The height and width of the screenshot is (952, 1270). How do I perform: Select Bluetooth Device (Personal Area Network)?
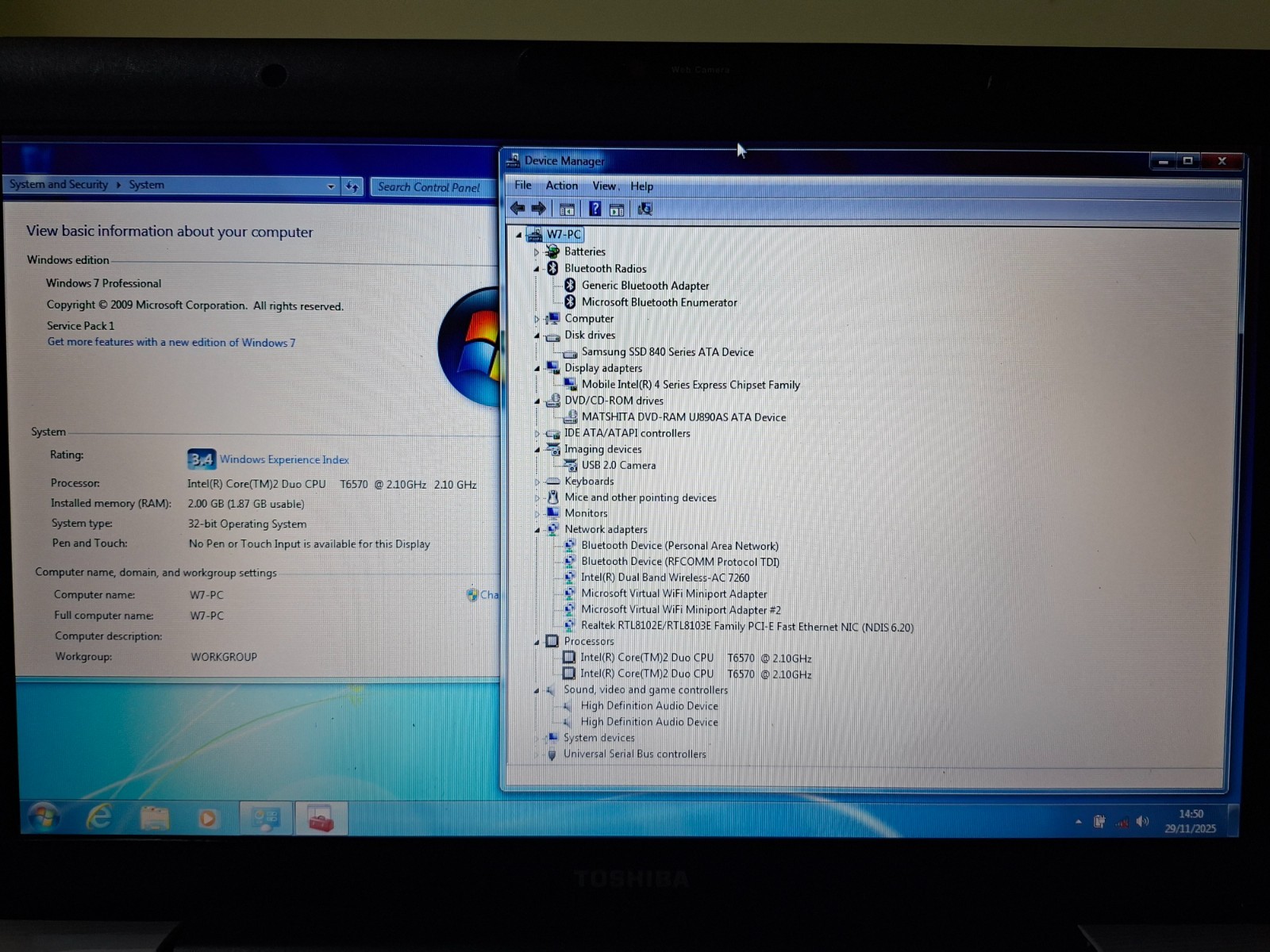pyautogui.click(x=679, y=546)
